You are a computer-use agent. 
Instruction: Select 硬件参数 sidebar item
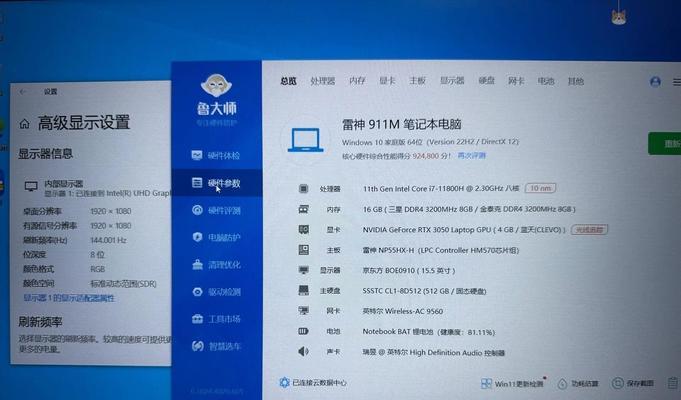tap(216, 183)
